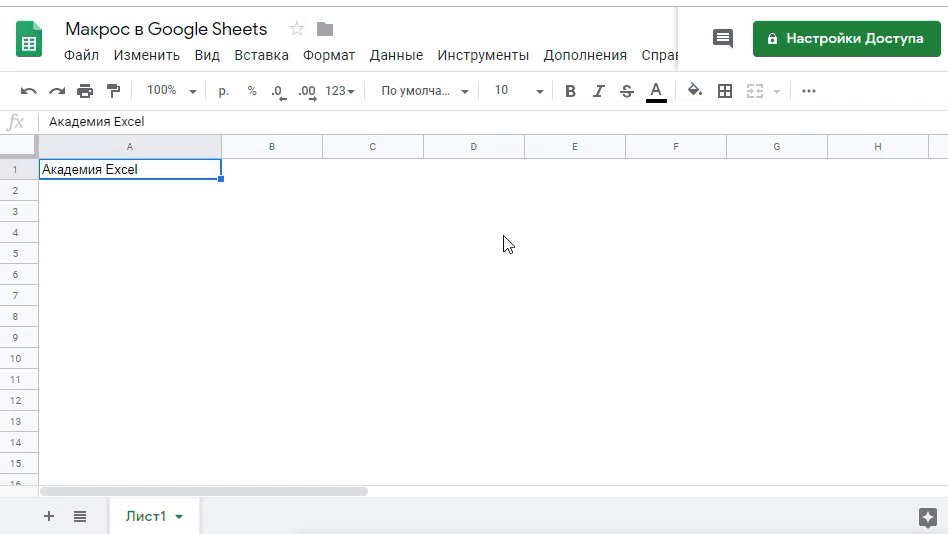Expand the 100% zoom dropdown
This screenshot has width=948, height=534.
coord(172,91)
